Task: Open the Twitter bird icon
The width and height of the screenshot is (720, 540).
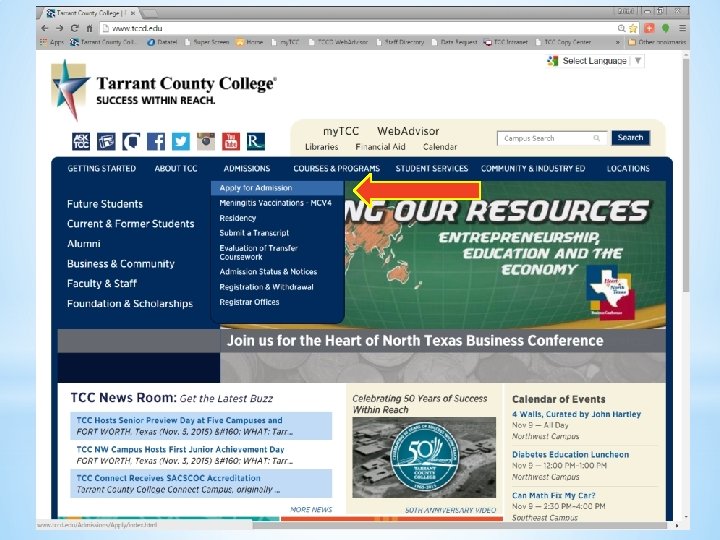Action: pyautogui.click(x=181, y=141)
